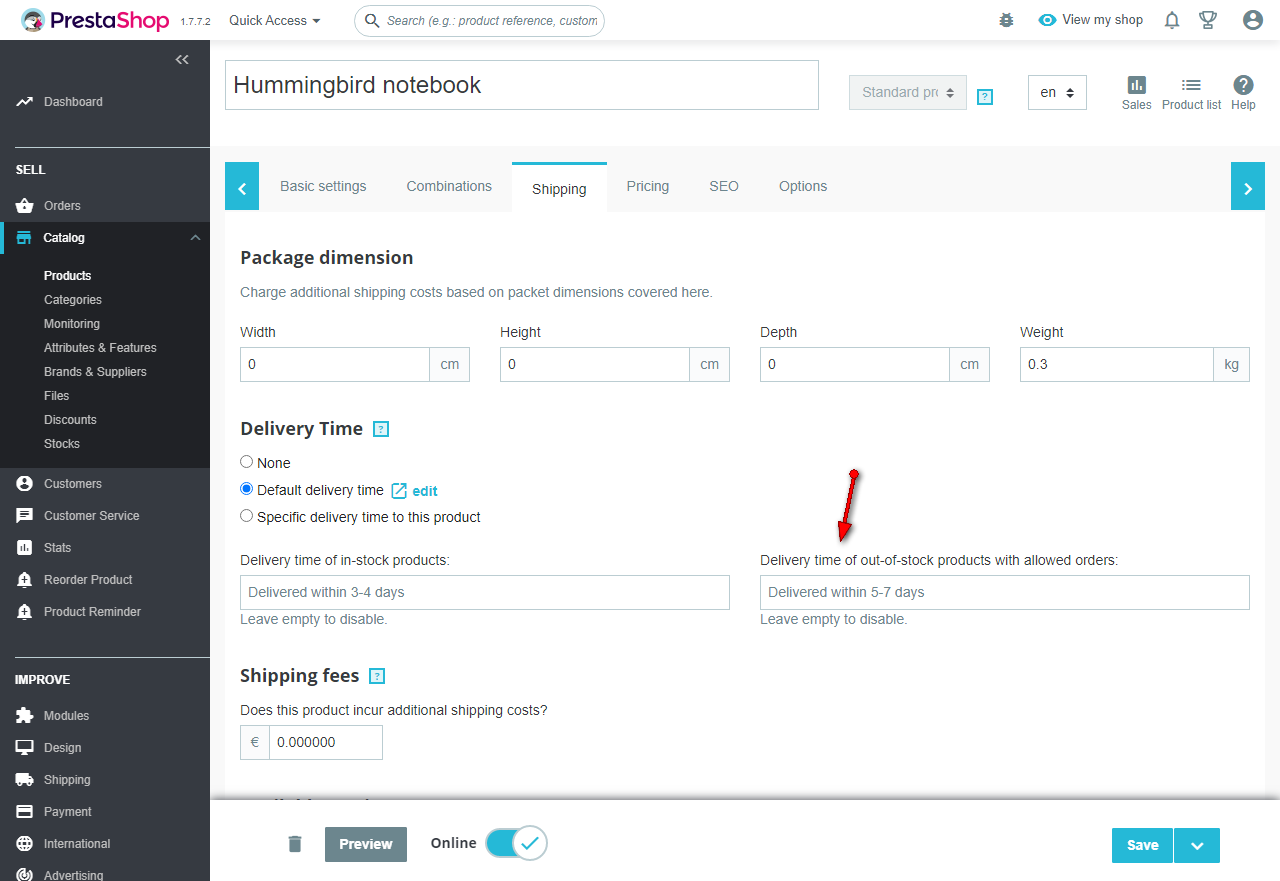Expand the Save button dropdown arrow
This screenshot has height=881, width=1280.
[1197, 845]
